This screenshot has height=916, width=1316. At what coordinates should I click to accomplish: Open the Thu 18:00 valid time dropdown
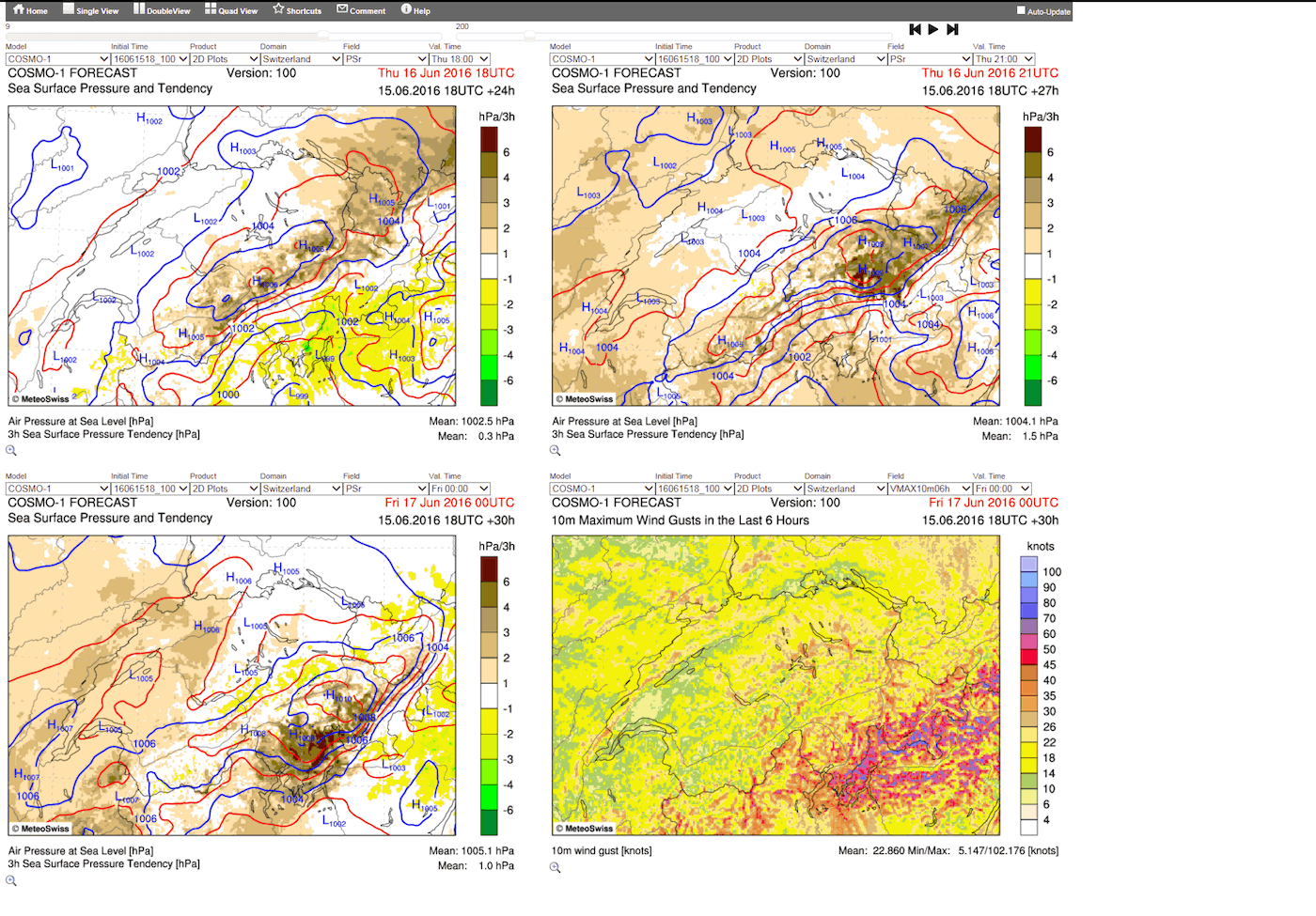tap(460, 59)
